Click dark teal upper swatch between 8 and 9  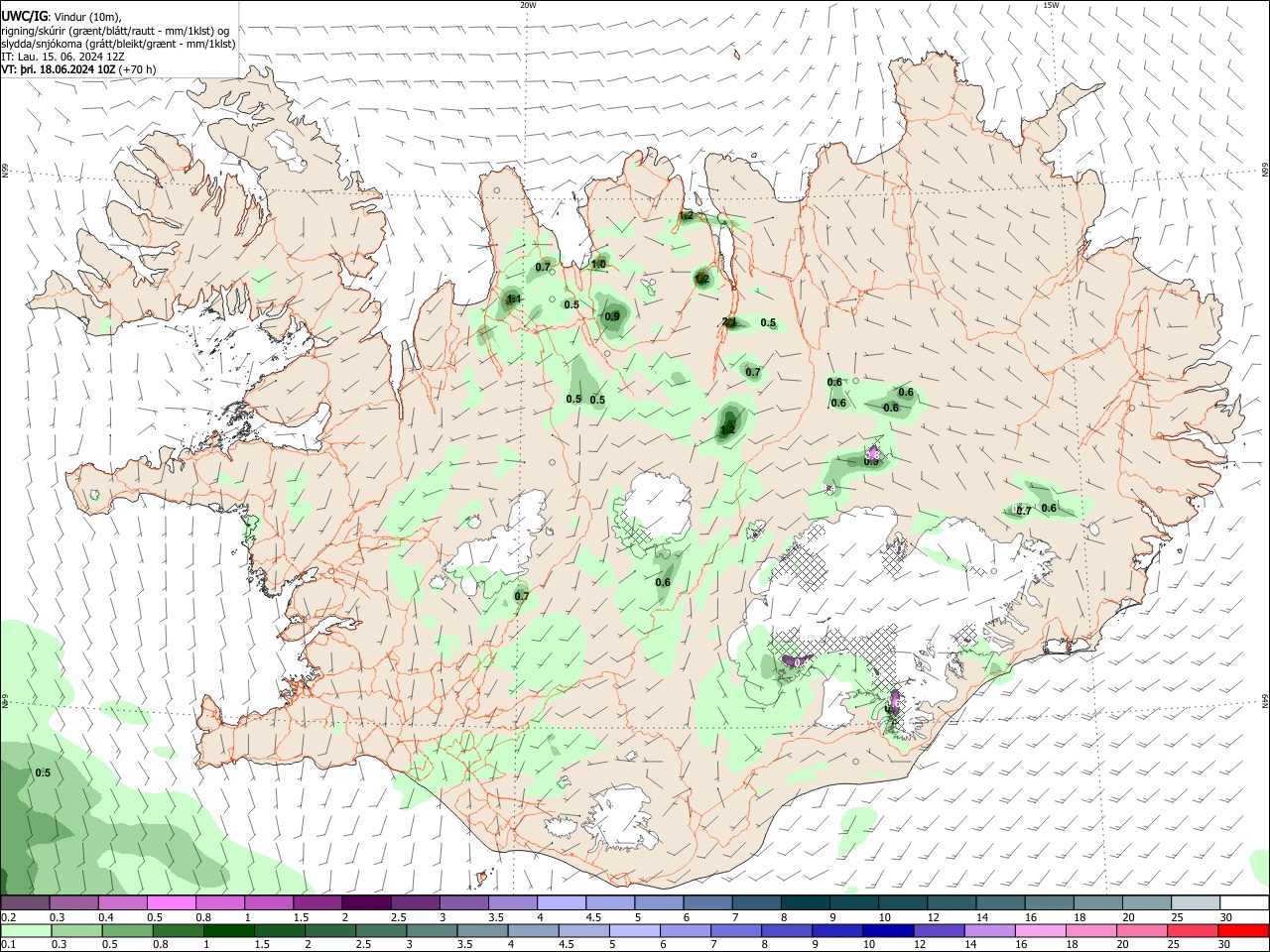[x=805, y=902]
